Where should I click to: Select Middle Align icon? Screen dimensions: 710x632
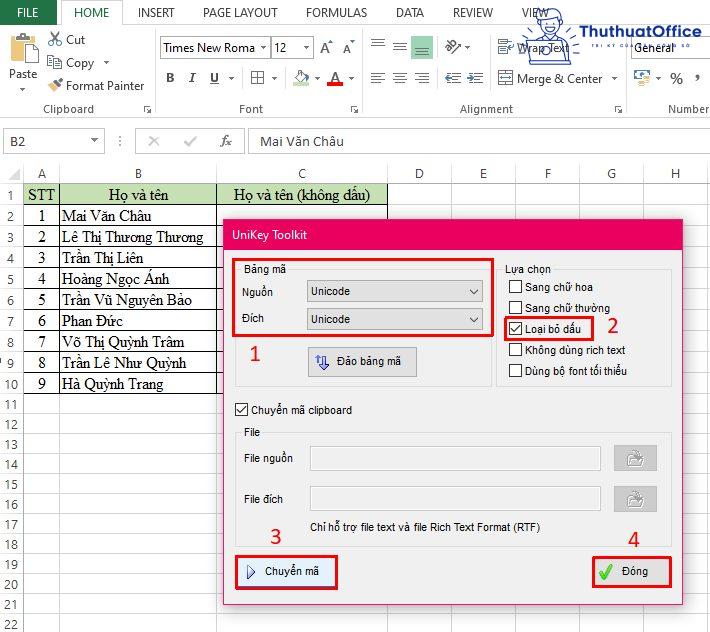(x=400, y=47)
